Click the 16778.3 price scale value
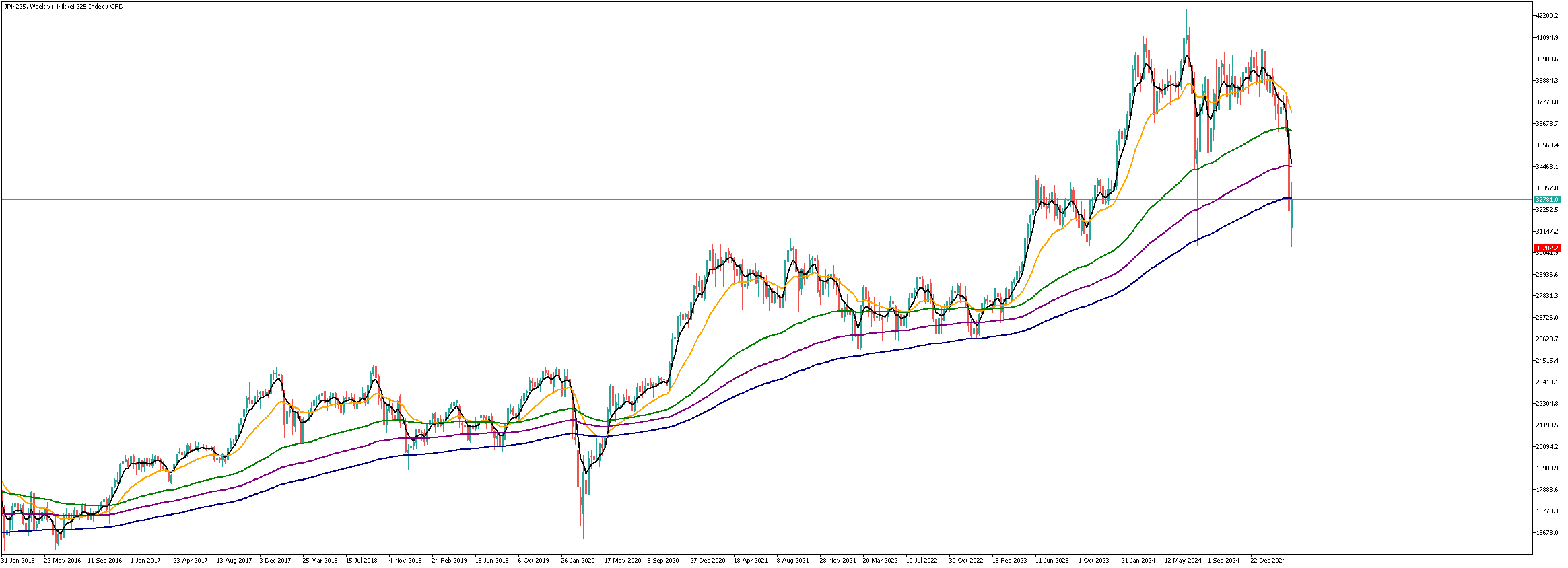 pos(1546,511)
